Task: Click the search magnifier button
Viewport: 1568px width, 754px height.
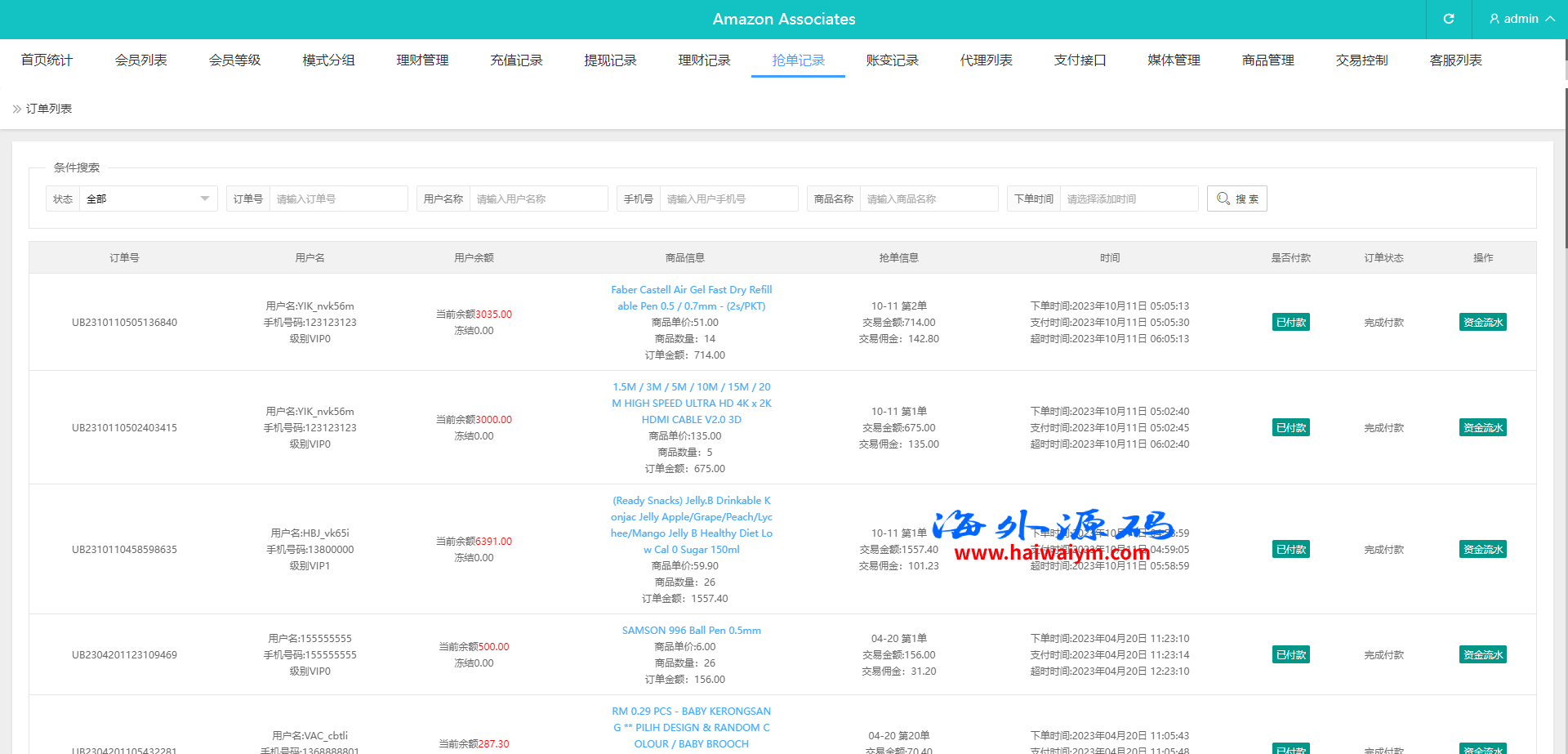Action: point(1236,199)
